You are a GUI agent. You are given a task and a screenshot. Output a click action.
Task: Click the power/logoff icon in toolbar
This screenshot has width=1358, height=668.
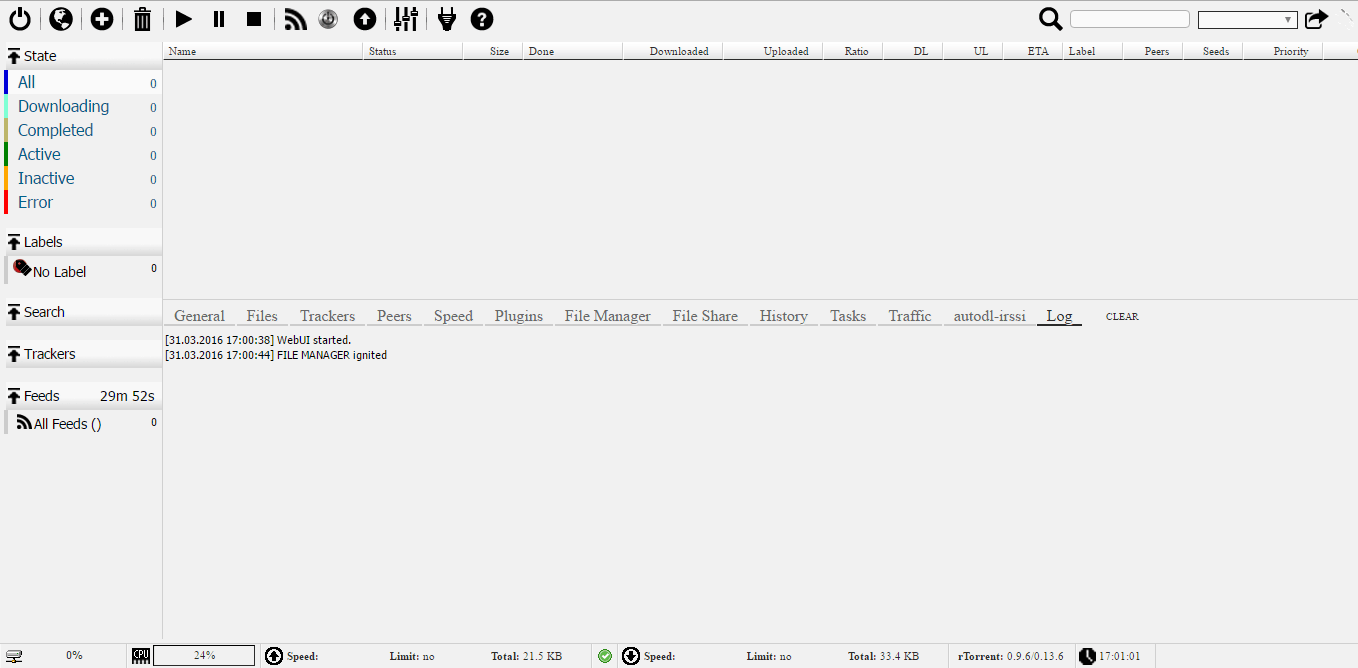point(19,19)
